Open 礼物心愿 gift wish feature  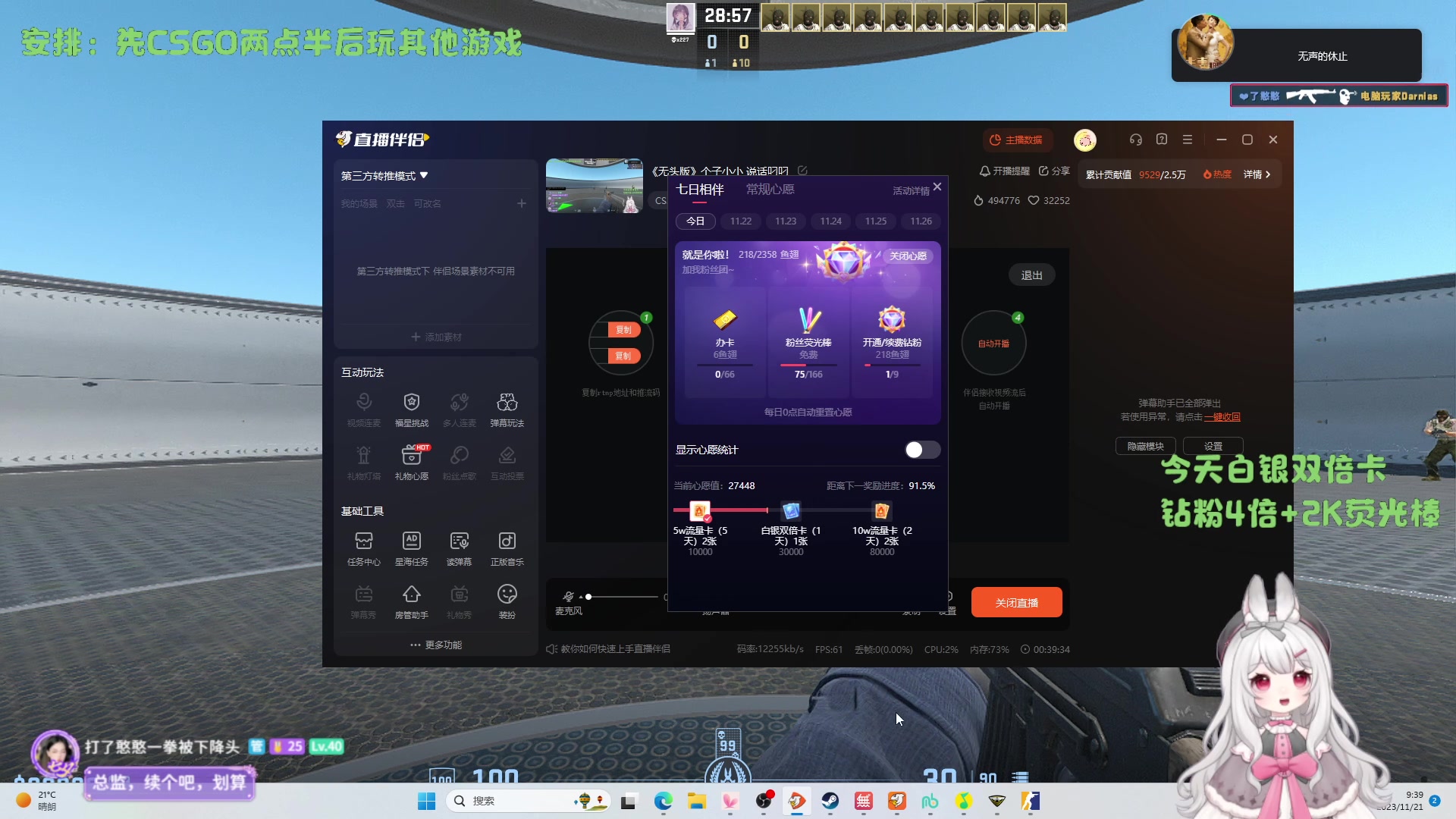pos(412,463)
